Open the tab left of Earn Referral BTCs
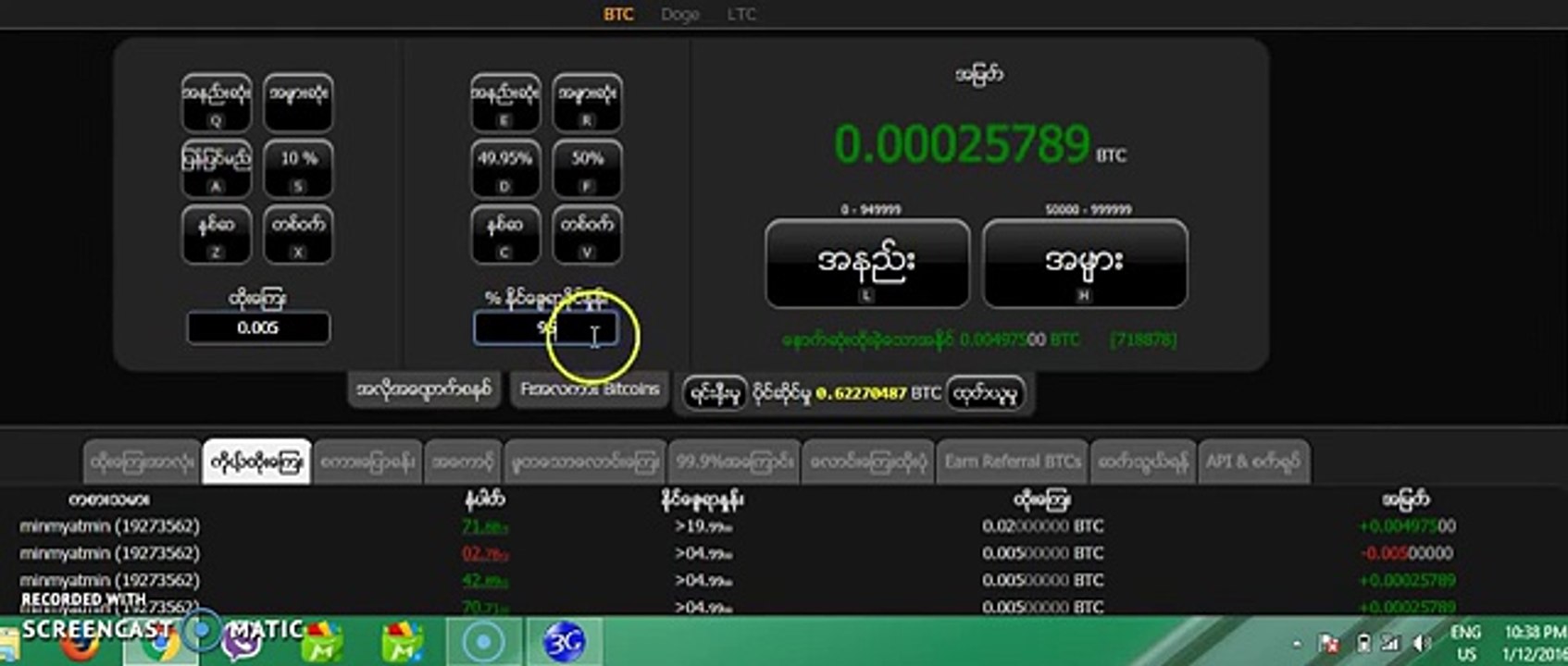The height and width of the screenshot is (666, 1568). tap(868, 462)
